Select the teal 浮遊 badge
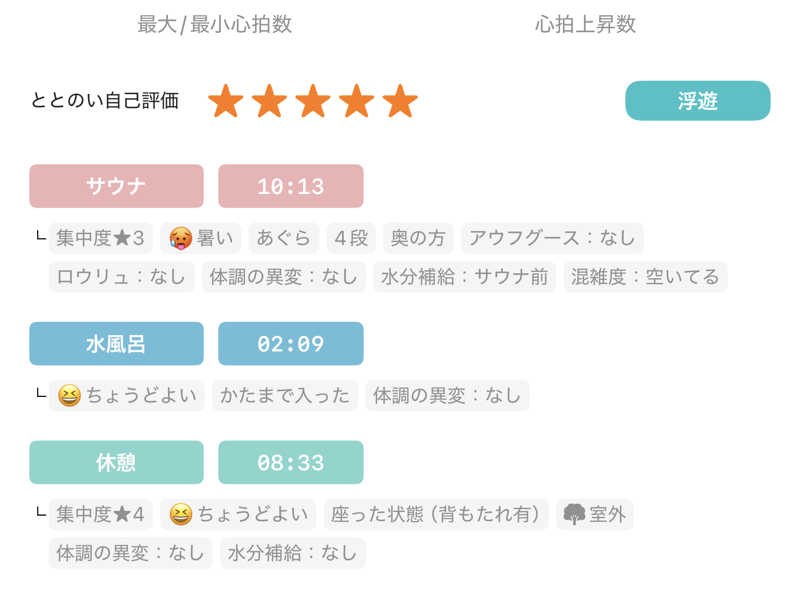Viewport: 800px width, 600px height. point(698,101)
